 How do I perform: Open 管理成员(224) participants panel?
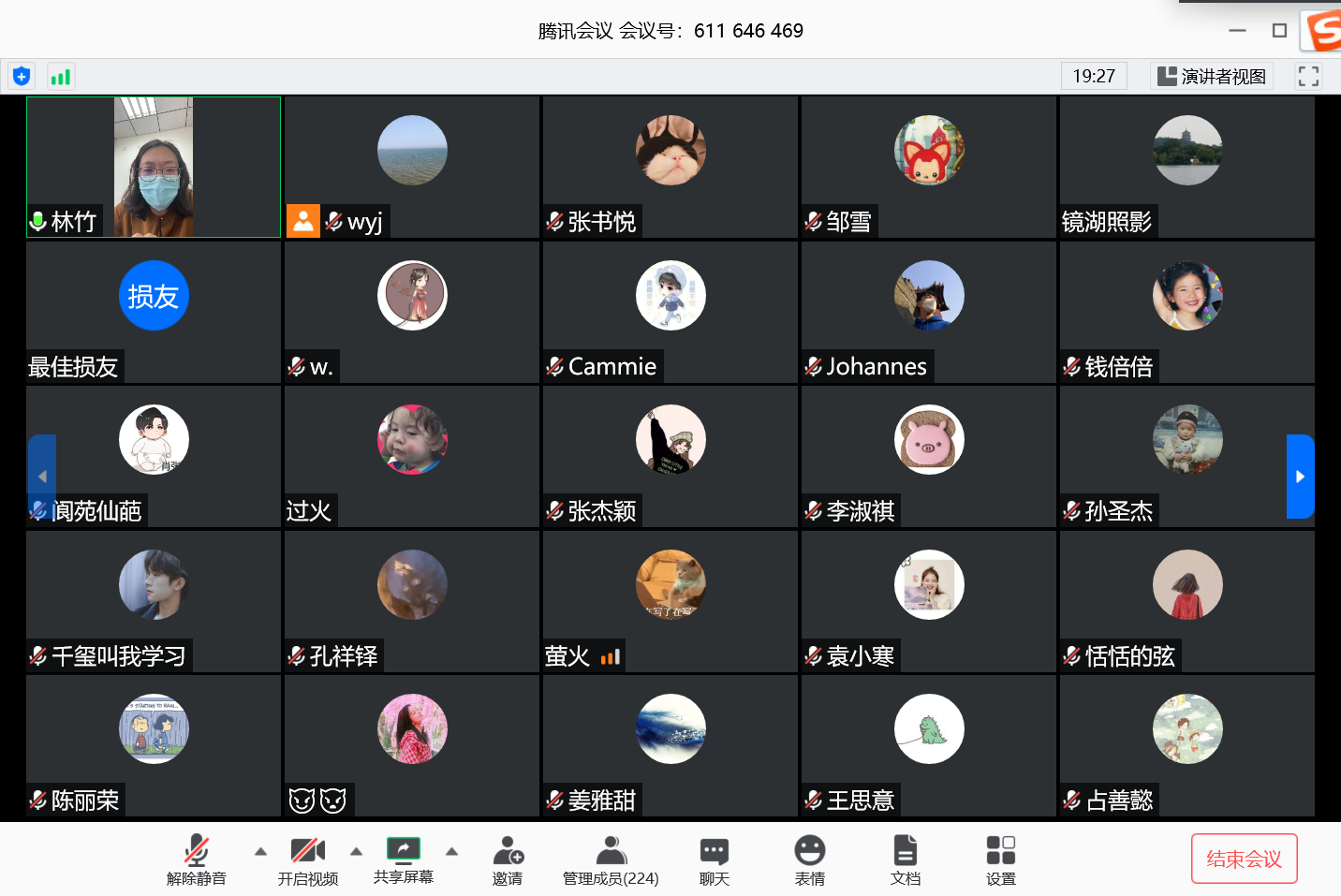[x=611, y=860]
